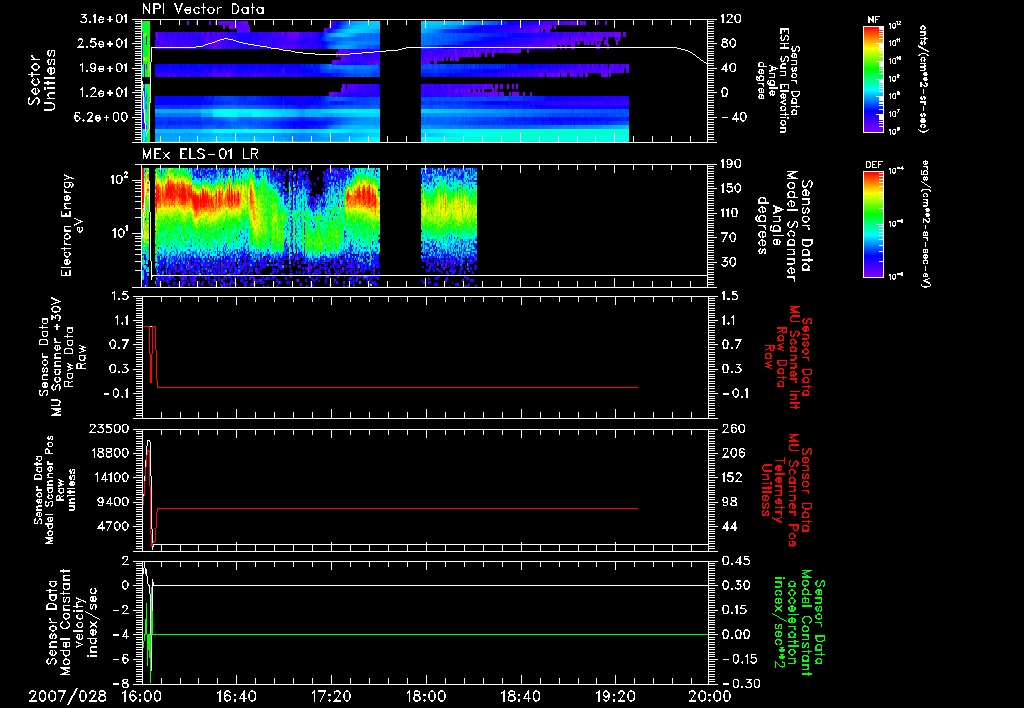Click the red 'MU Scanner Int Raw Data' label

[x=788, y=357]
